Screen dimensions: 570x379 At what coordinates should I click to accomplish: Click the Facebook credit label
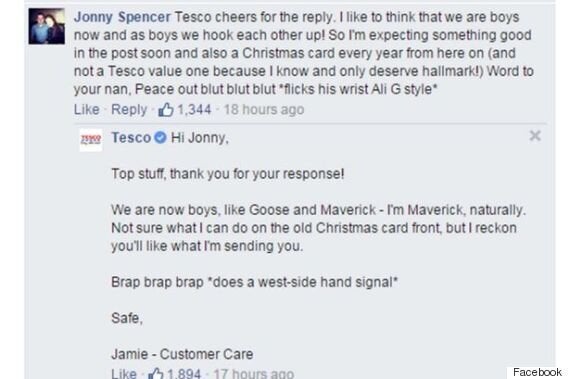click(x=537, y=372)
